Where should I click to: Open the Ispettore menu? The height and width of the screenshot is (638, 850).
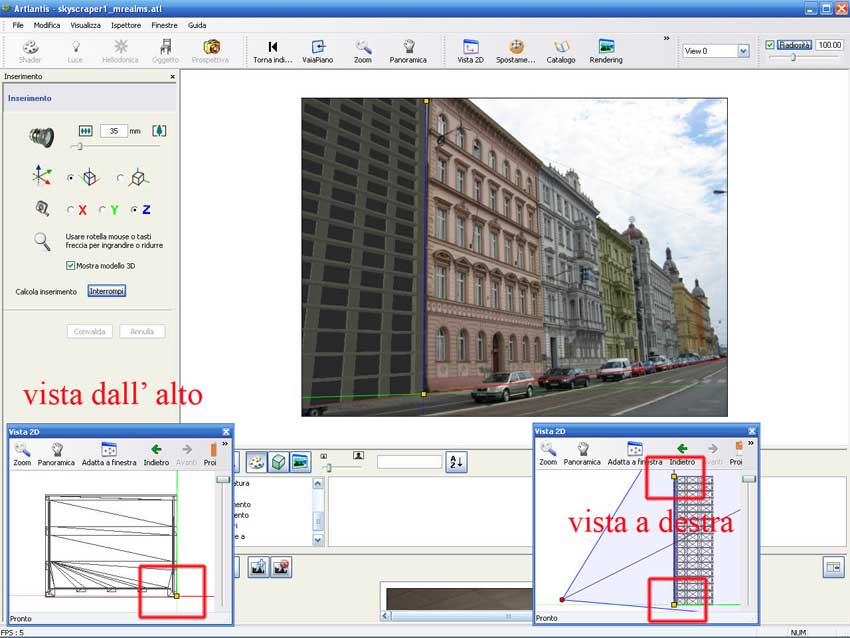(125, 24)
